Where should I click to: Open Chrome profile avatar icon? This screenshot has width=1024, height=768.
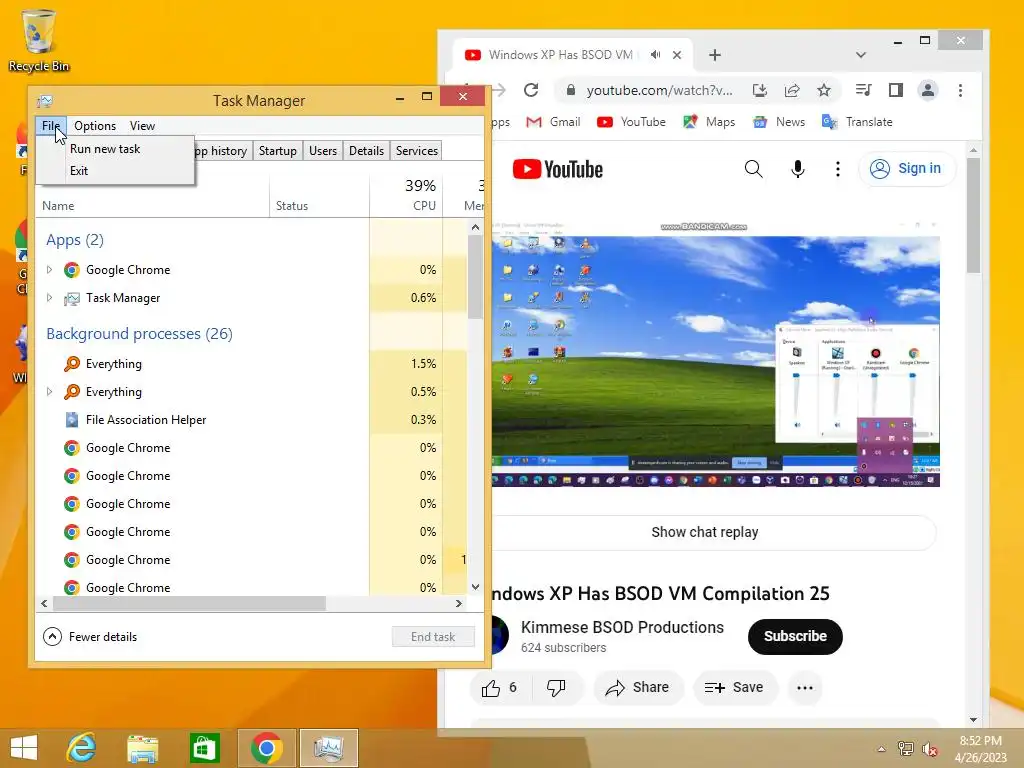tap(928, 90)
